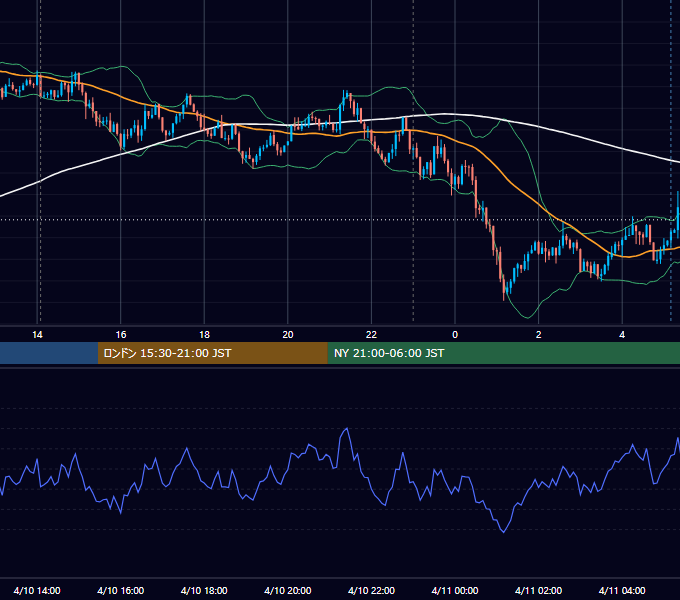The height and width of the screenshot is (600, 680).
Task: Select the 4/10 20:00 time label
Action: tap(288, 590)
